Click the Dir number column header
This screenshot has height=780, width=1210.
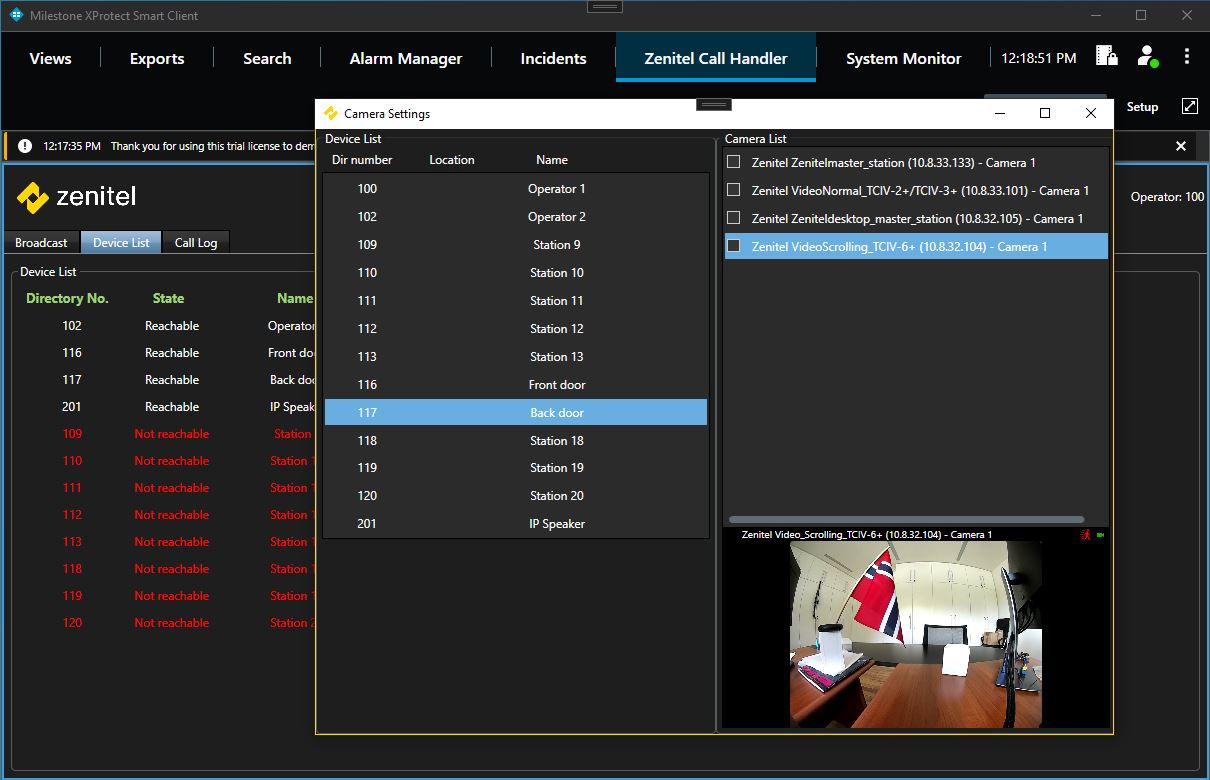(362, 159)
